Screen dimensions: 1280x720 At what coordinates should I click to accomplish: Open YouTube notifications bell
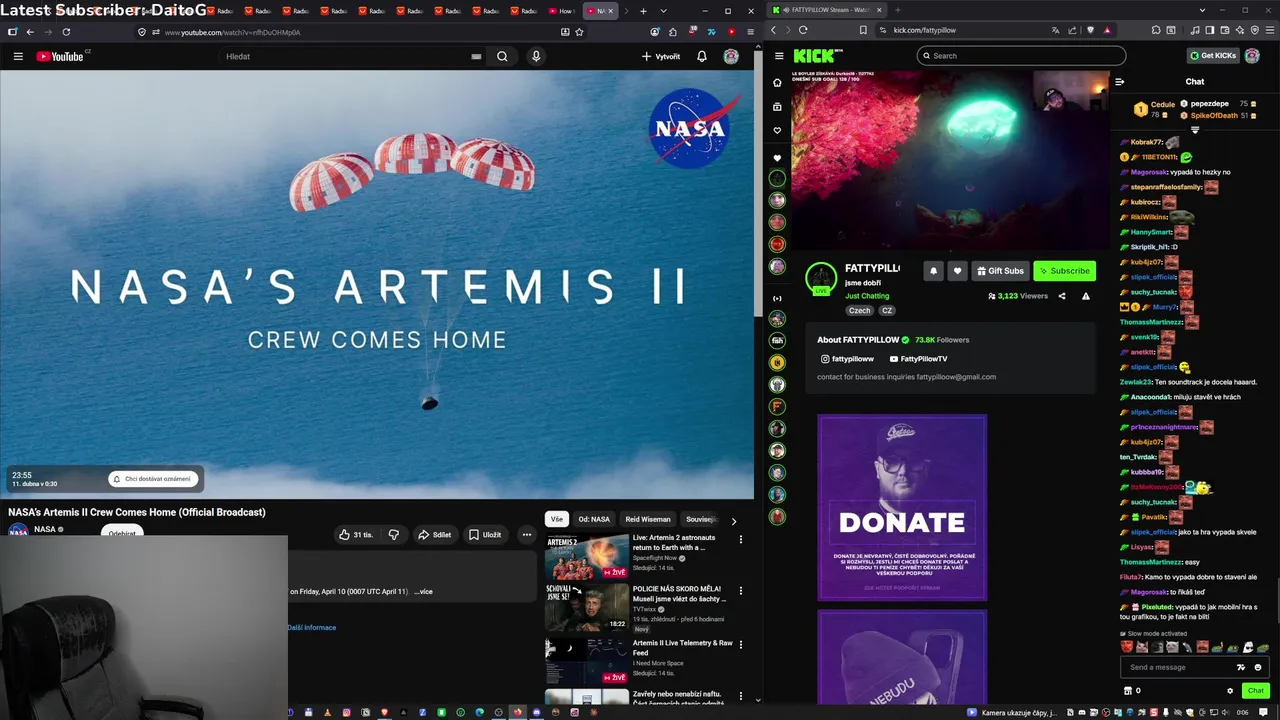(x=702, y=56)
